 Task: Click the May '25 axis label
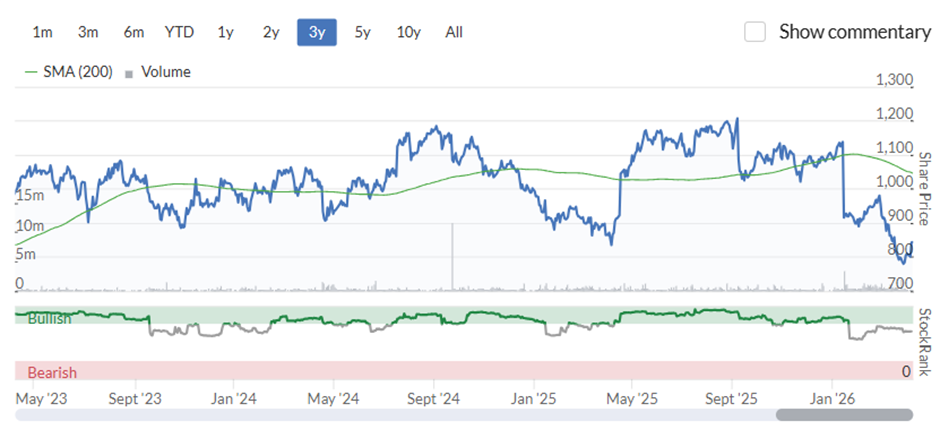click(632, 398)
